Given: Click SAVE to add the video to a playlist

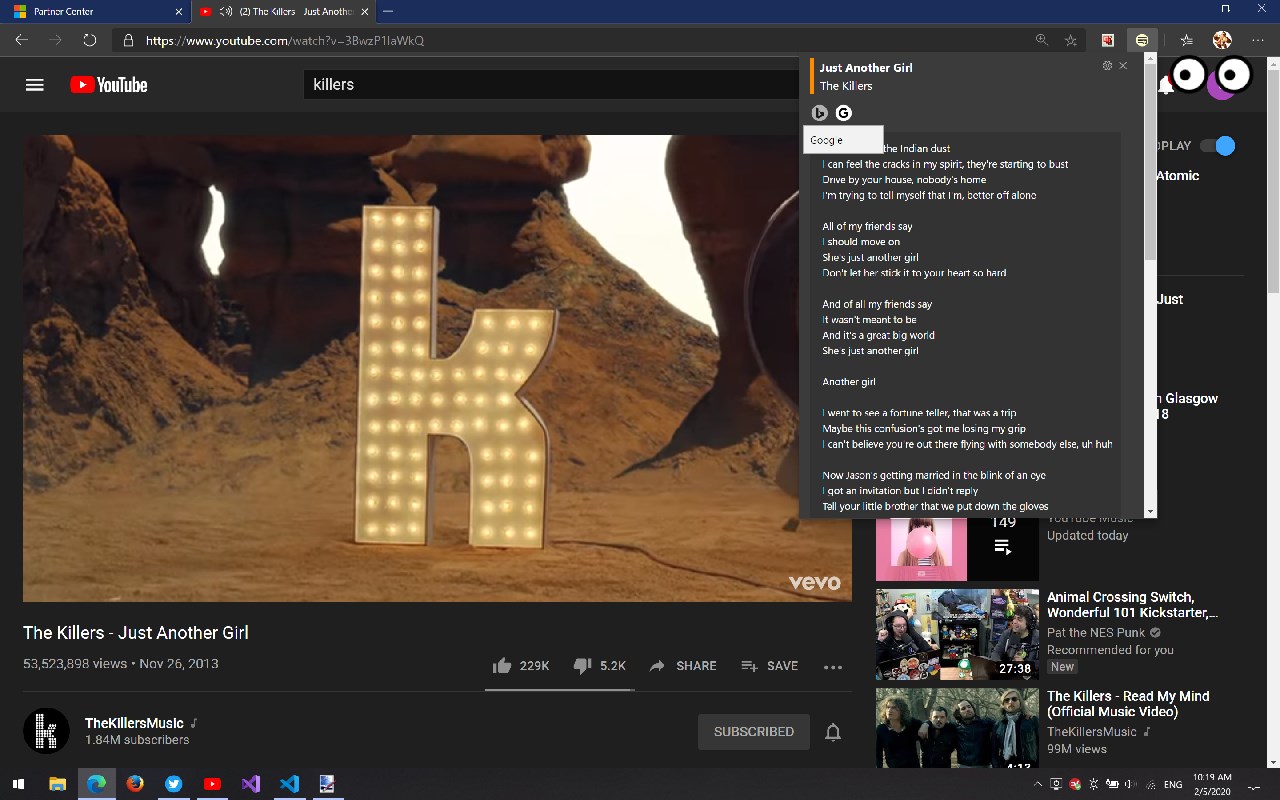Looking at the screenshot, I should point(770,666).
